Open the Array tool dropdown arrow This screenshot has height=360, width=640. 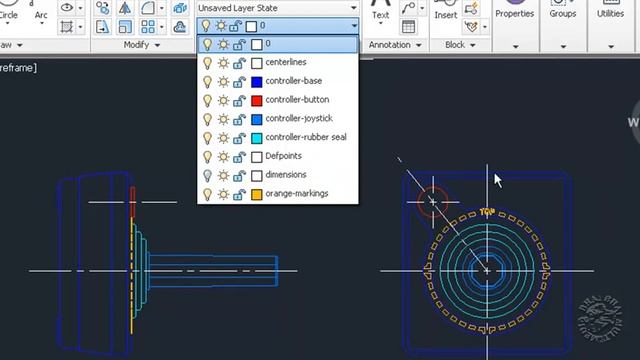point(162,27)
